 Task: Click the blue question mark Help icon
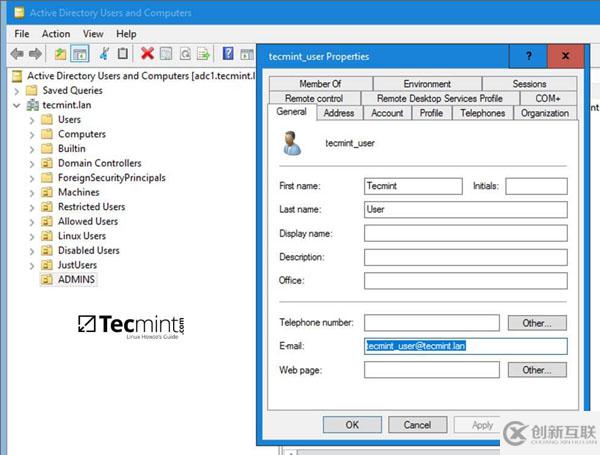(228, 53)
